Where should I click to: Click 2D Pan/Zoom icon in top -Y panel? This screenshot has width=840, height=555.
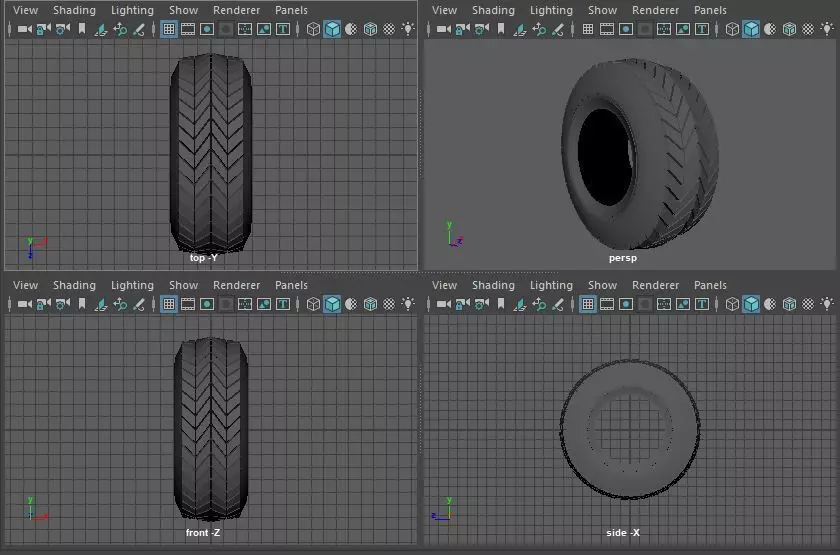[x=120, y=29]
